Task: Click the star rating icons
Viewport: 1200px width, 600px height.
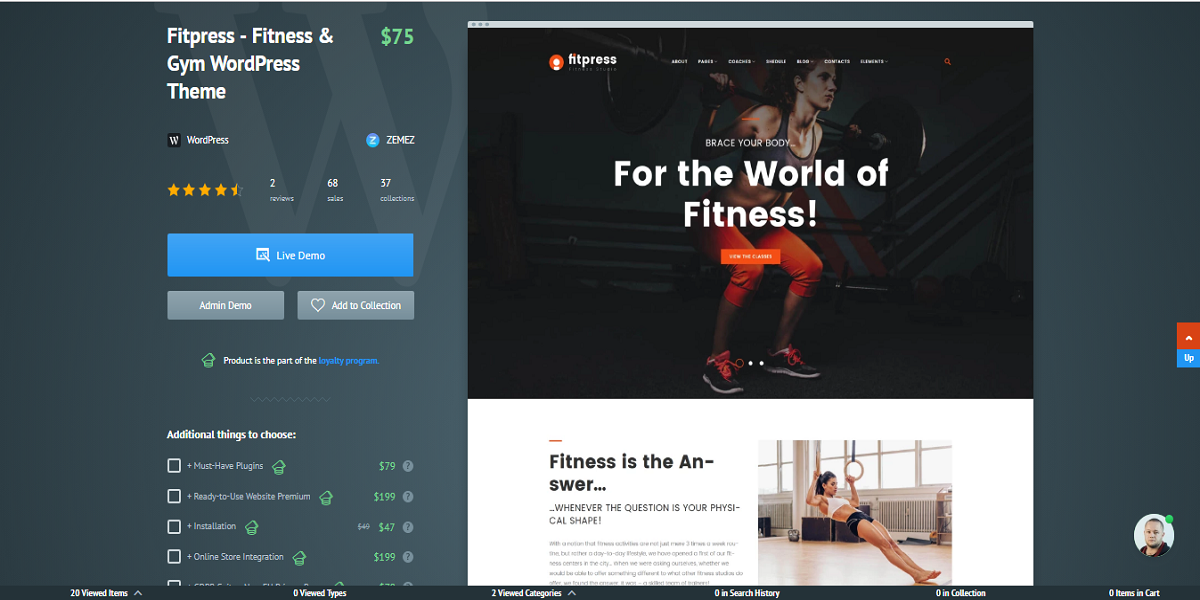Action: point(205,189)
